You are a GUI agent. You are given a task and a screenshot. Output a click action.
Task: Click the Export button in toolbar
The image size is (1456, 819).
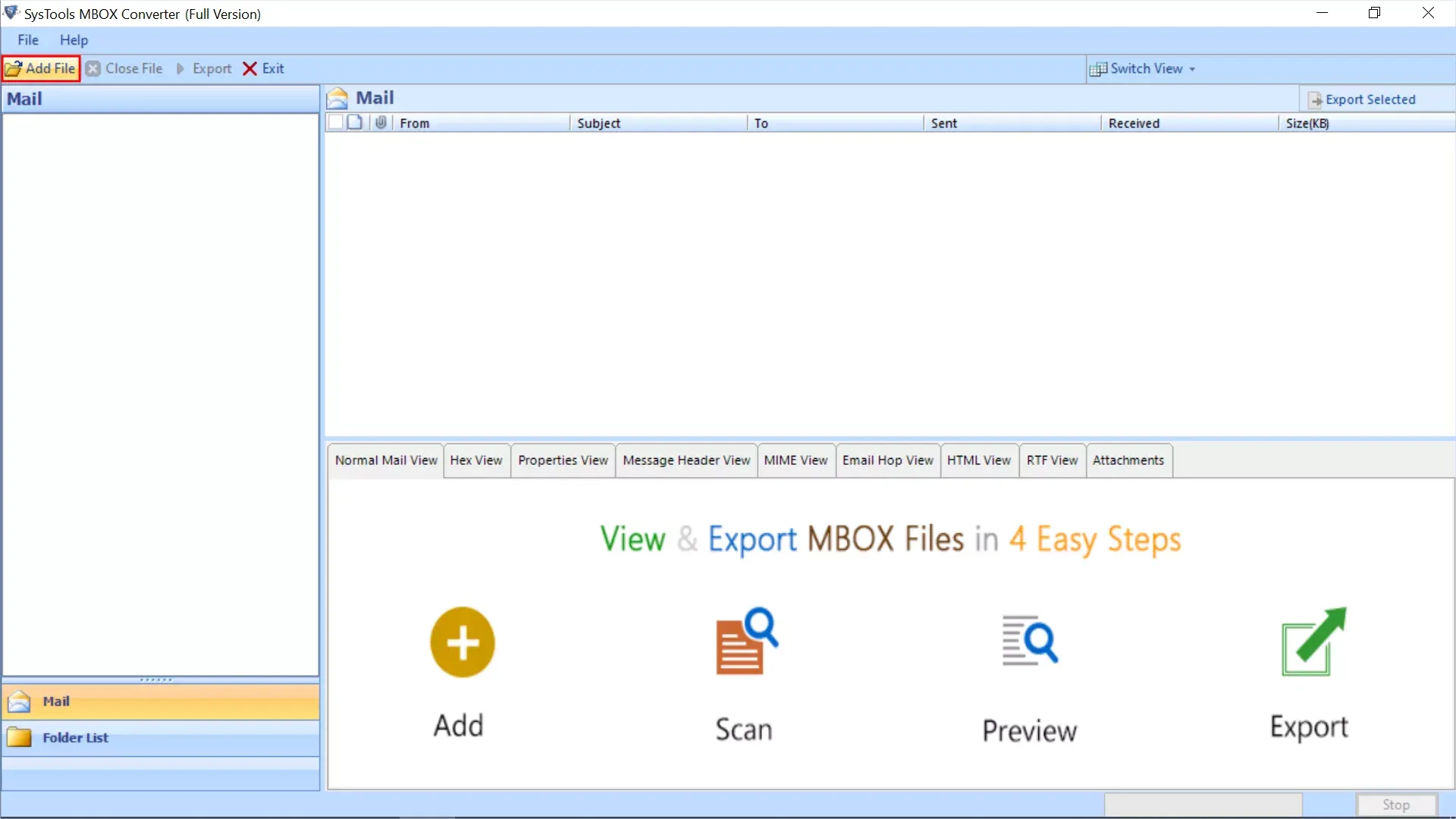click(203, 68)
